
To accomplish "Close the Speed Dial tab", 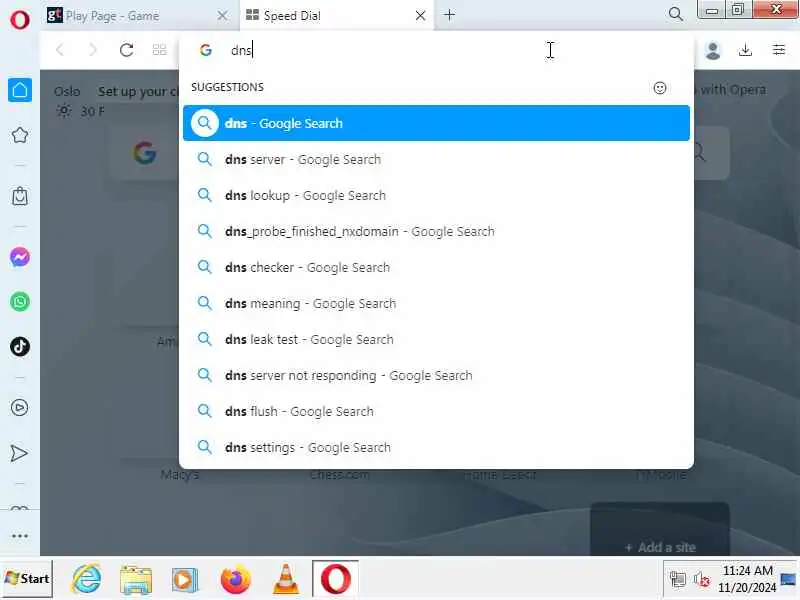I will click(420, 15).
